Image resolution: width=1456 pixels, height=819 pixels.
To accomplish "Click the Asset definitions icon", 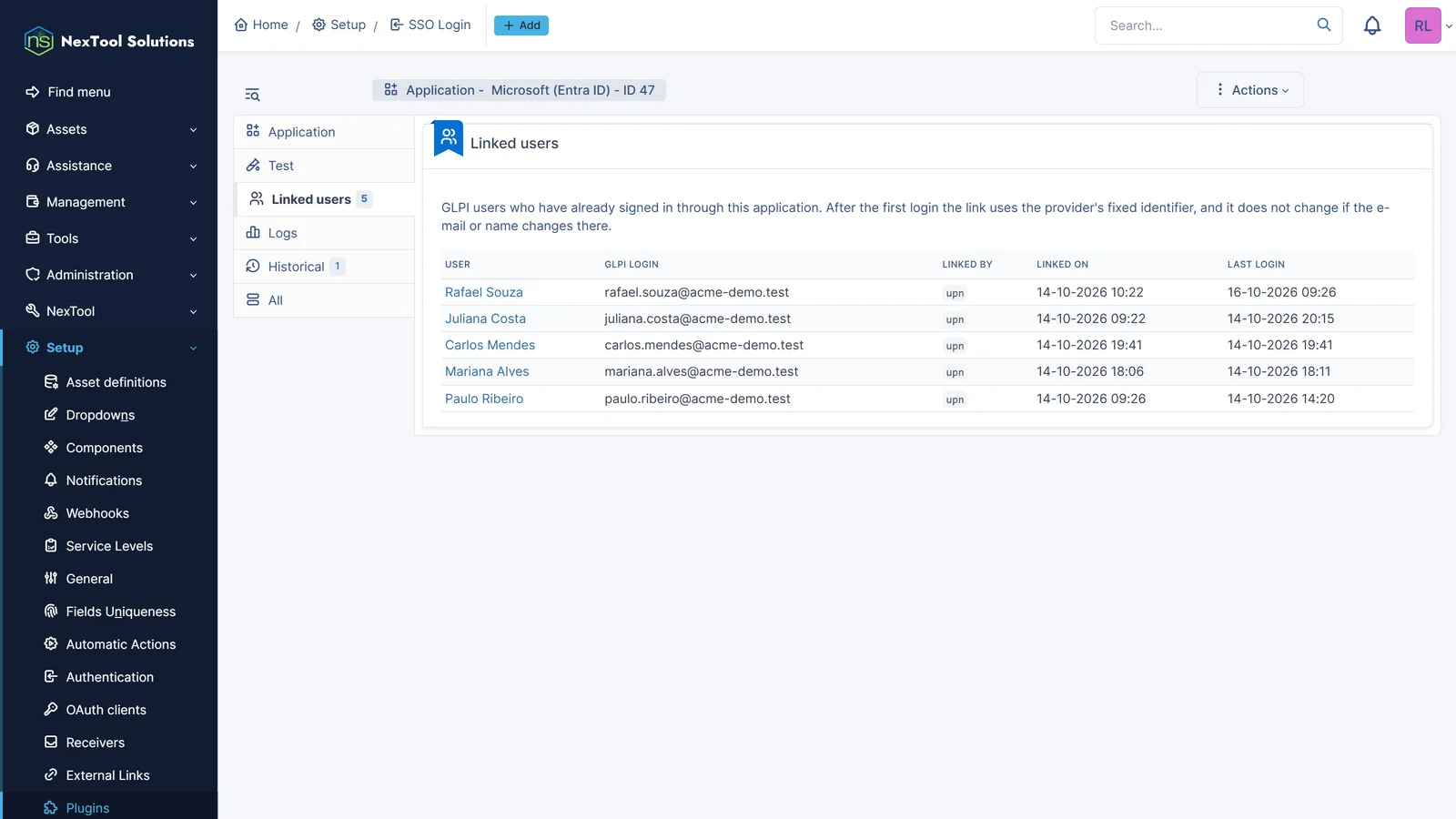I will [x=51, y=382].
